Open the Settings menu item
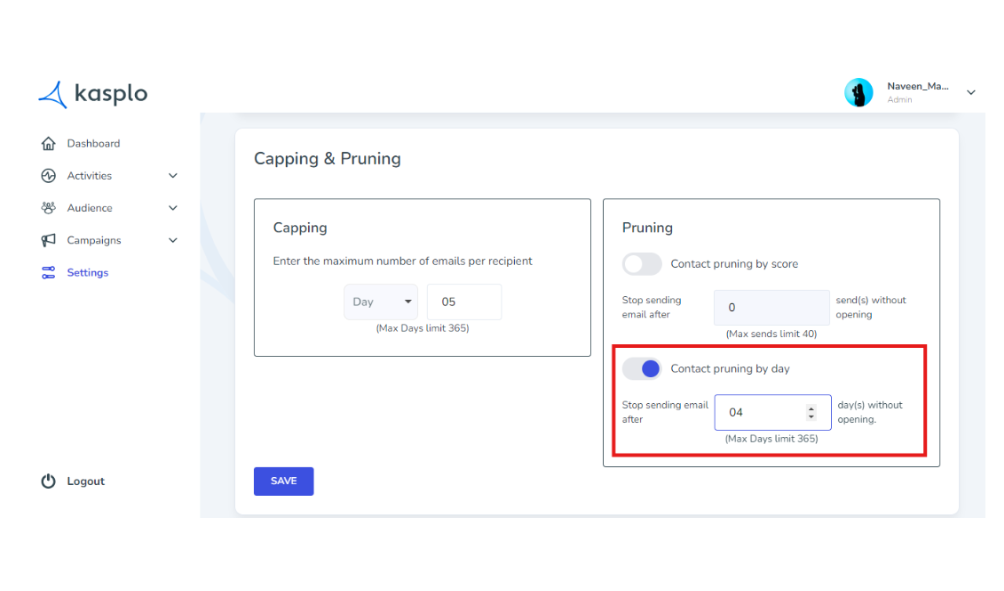The height and width of the screenshot is (591, 1004). pos(88,273)
